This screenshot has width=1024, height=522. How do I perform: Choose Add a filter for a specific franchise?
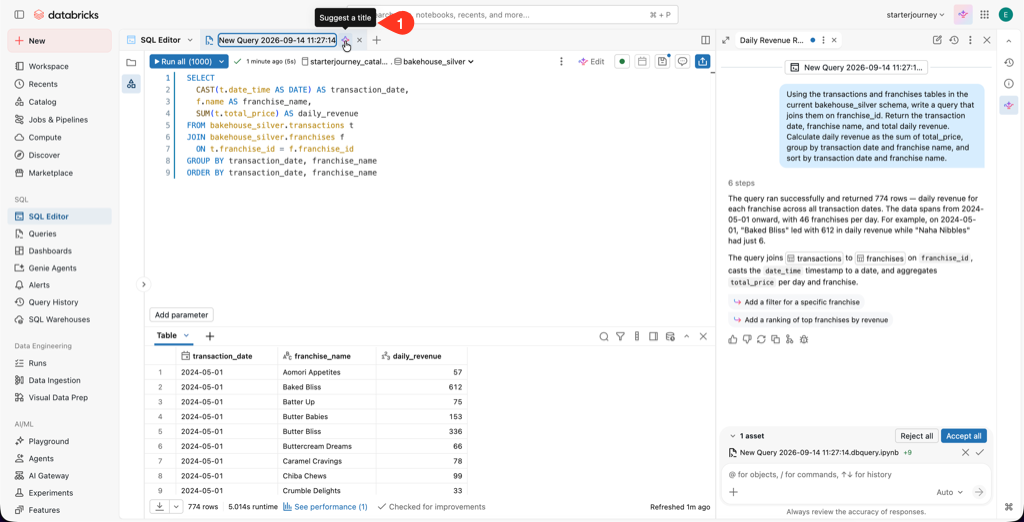(x=796, y=302)
